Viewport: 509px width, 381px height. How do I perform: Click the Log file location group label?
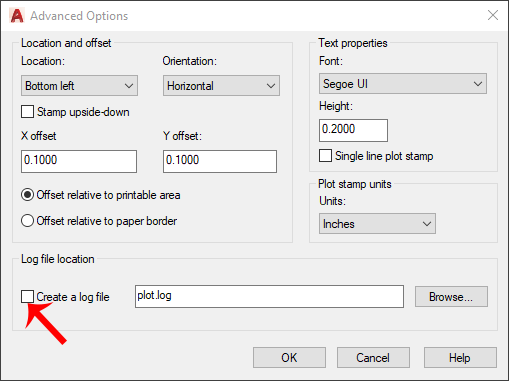[58, 259]
